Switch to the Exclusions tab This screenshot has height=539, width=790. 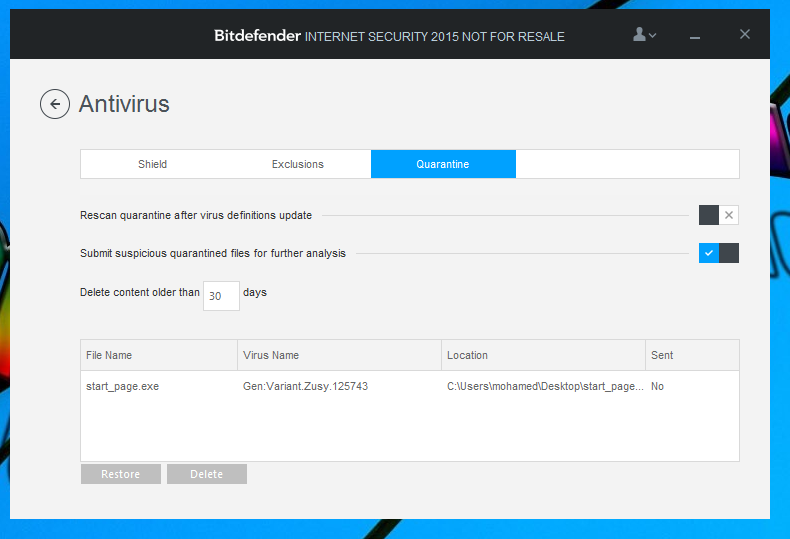coord(298,164)
